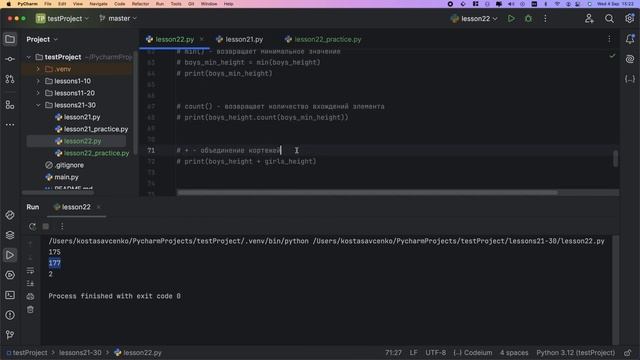Click the 4 spaces indent setting

pyautogui.click(x=514, y=353)
